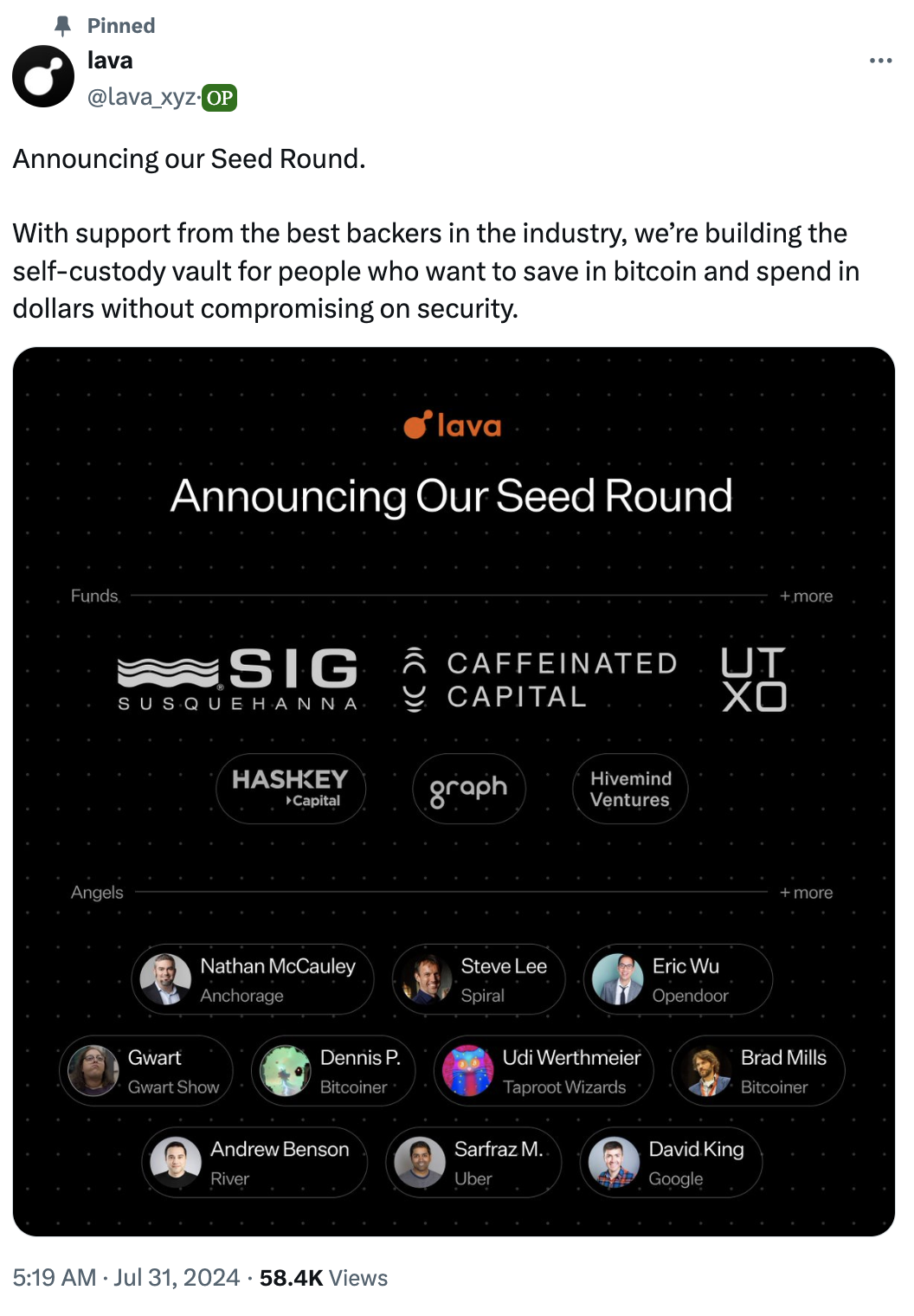Click the 58.4K Views count

pyautogui.click(x=324, y=1277)
